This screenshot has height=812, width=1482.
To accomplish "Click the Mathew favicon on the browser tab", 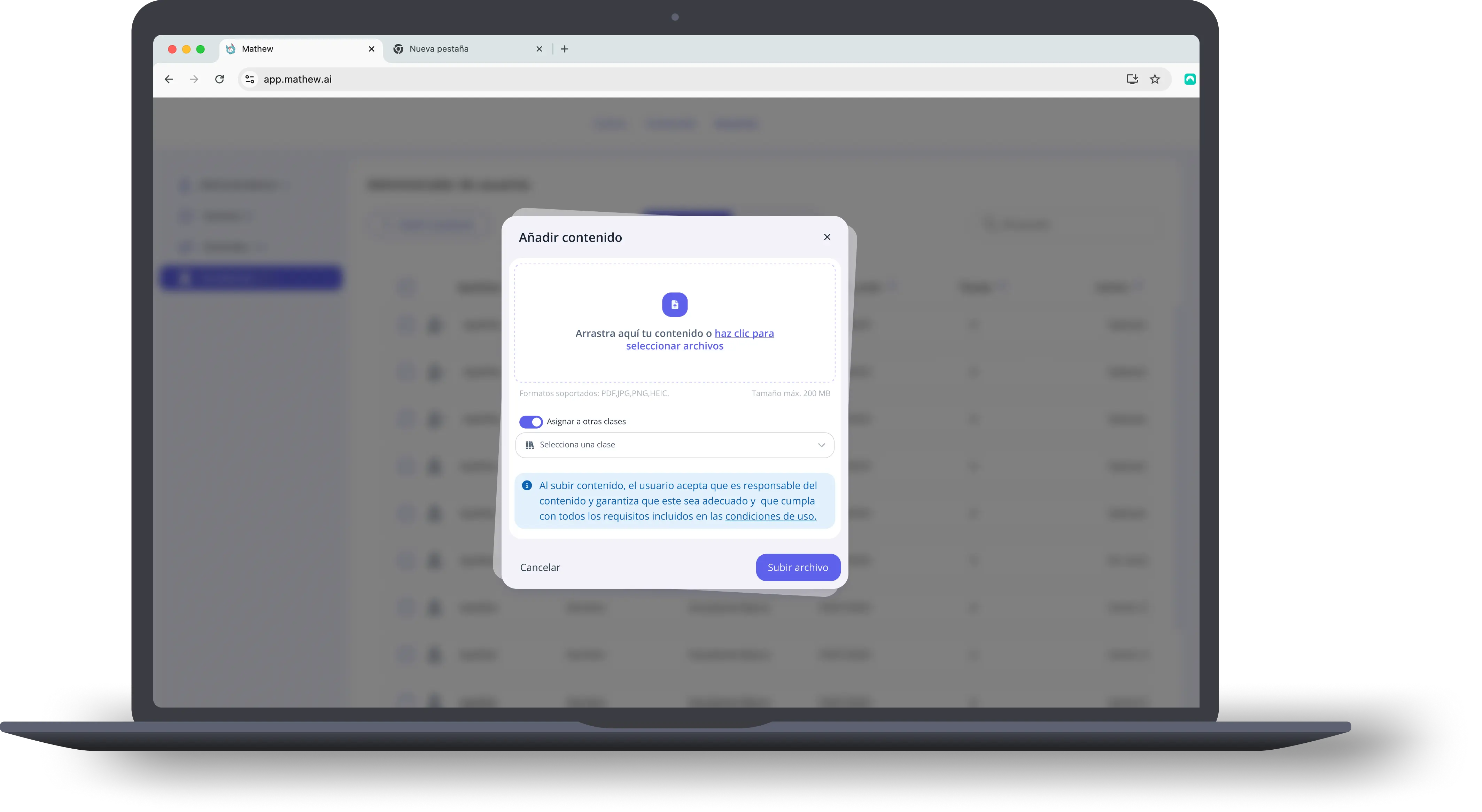I will coord(231,49).
